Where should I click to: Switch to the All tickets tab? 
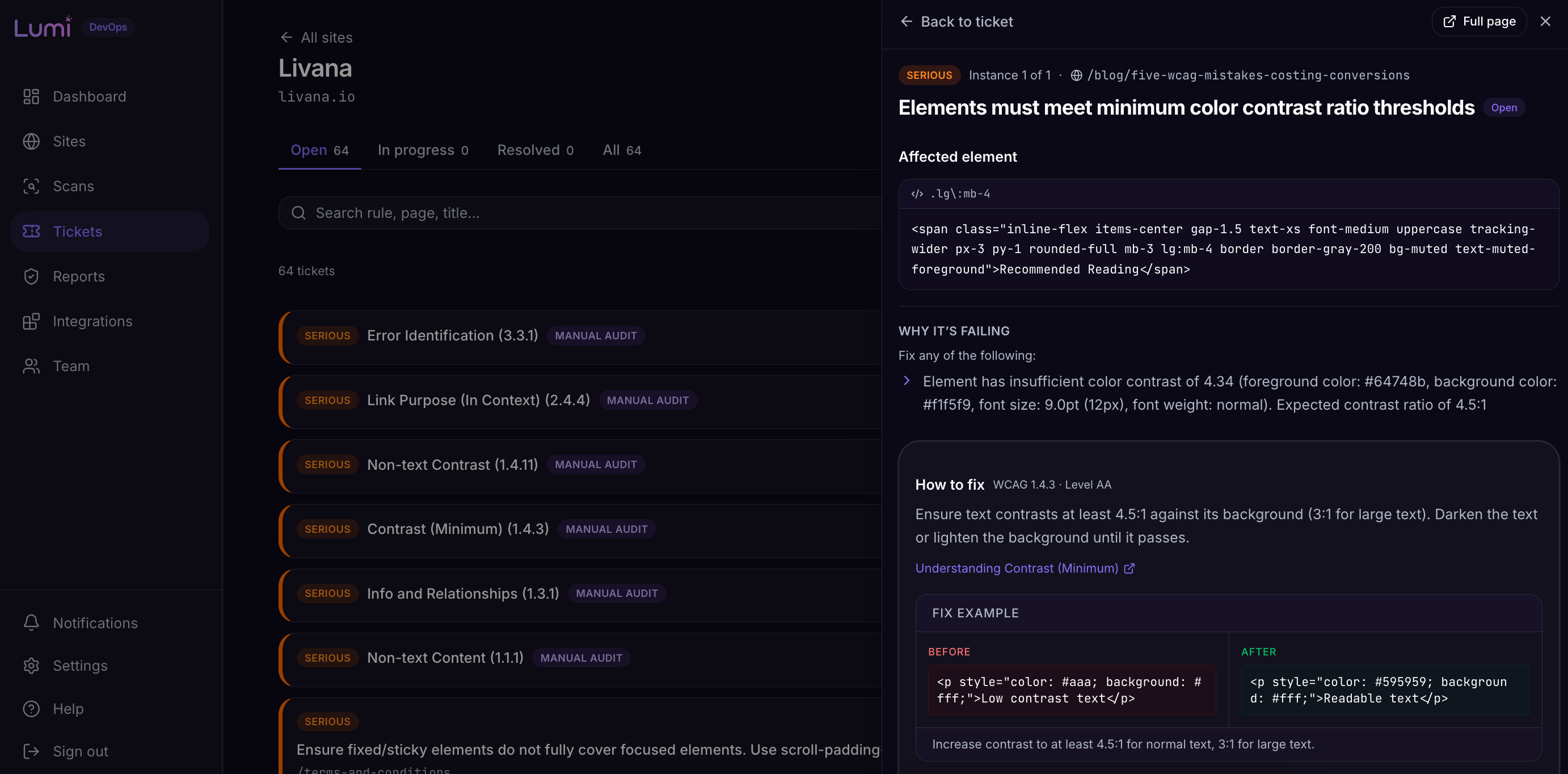(622, 150)
